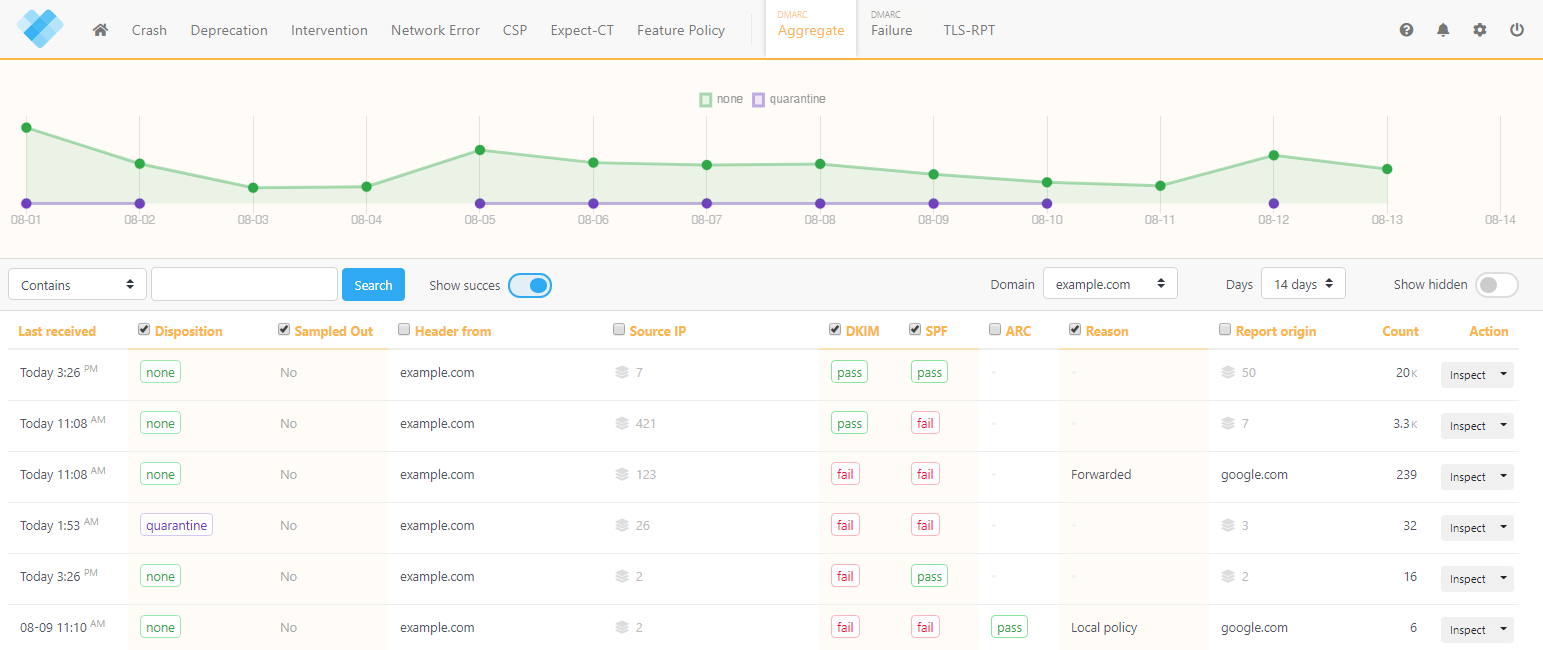Open help via question mark icon
This screenshot has width=1543, height=650.
(x=1406, y=30)
